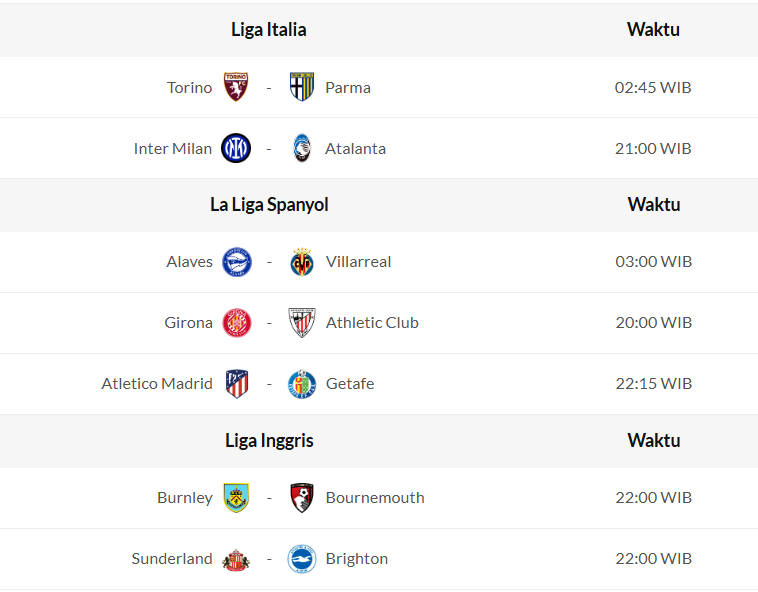Click the Liga Inggris section header
The width and height of the screenshot is (758, 592).
coord(269,440)
